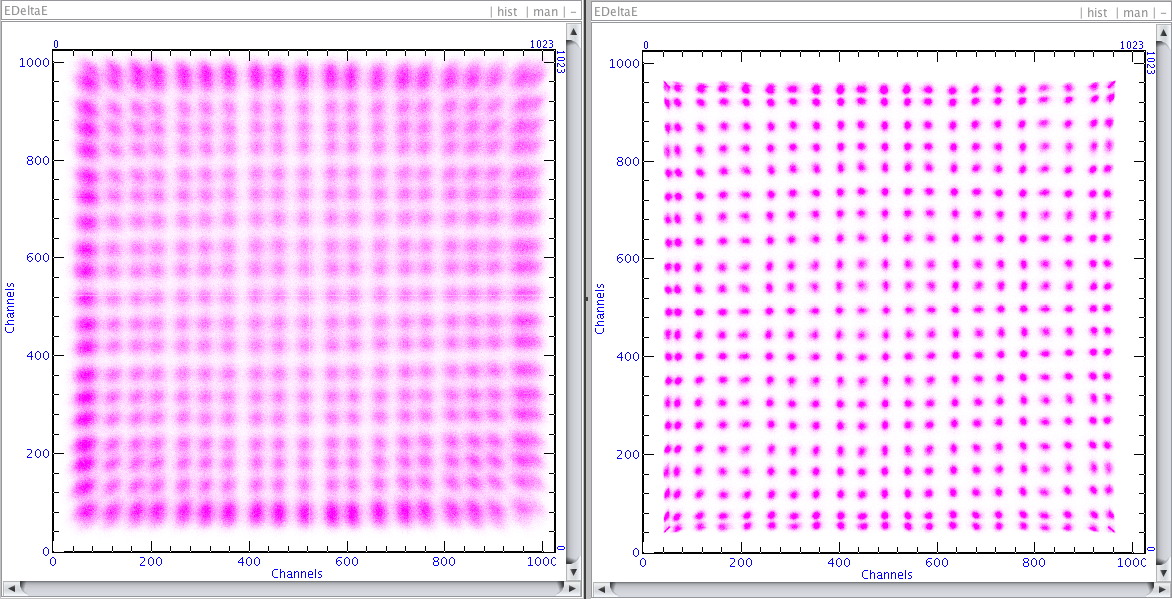Image resolution: width=1172 pixels, height=599 pixels.
Task: Click the 1023 tick label above the right histogram
Action: pos(1130,43)
